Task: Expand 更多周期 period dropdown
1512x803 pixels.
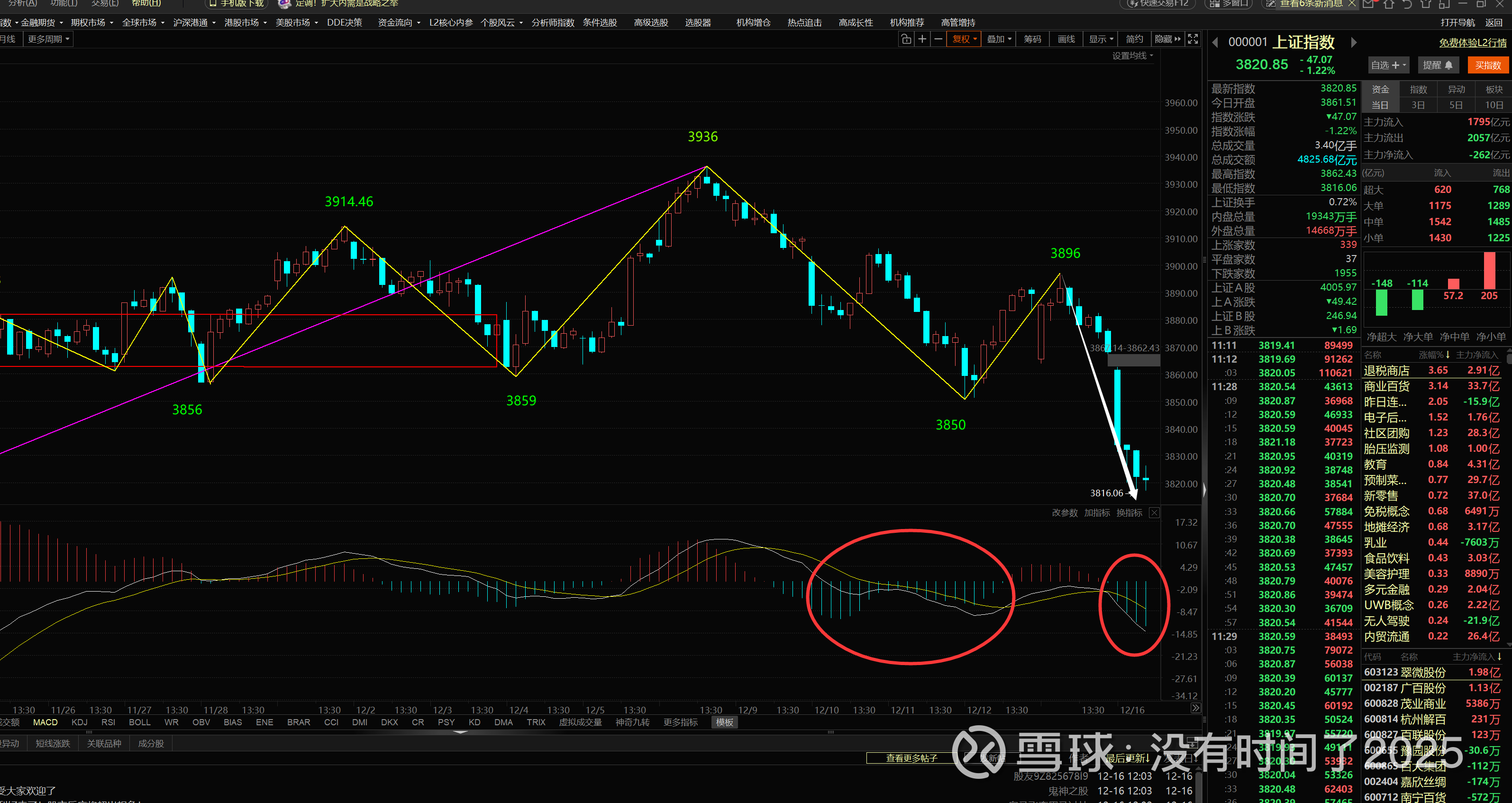Action: (48, 39)
